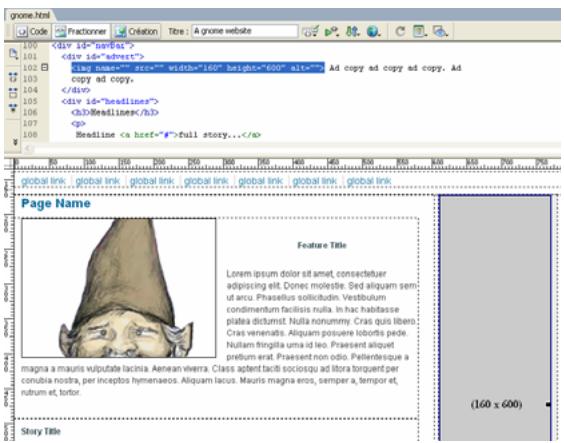This screenshot has width=564, height=443.
Task: Click the second global link
Action: click(x=97, y=181)
